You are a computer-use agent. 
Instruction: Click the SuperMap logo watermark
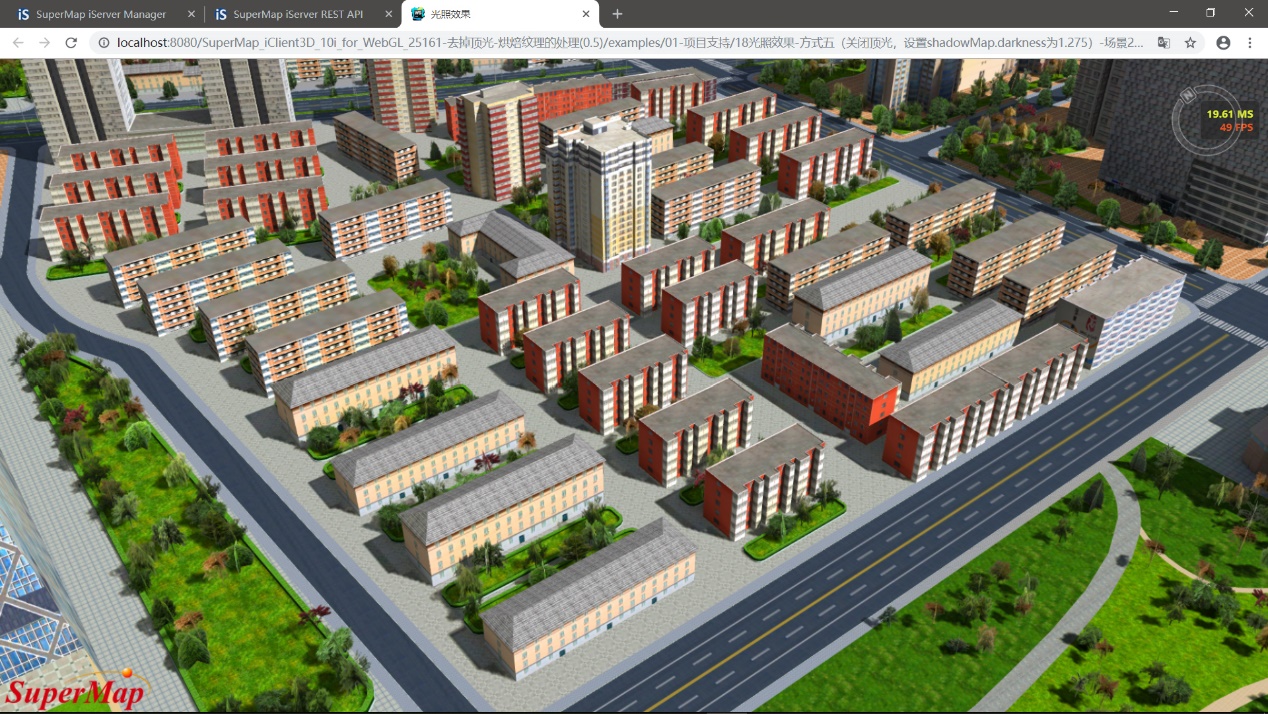(x=75, y=689)
